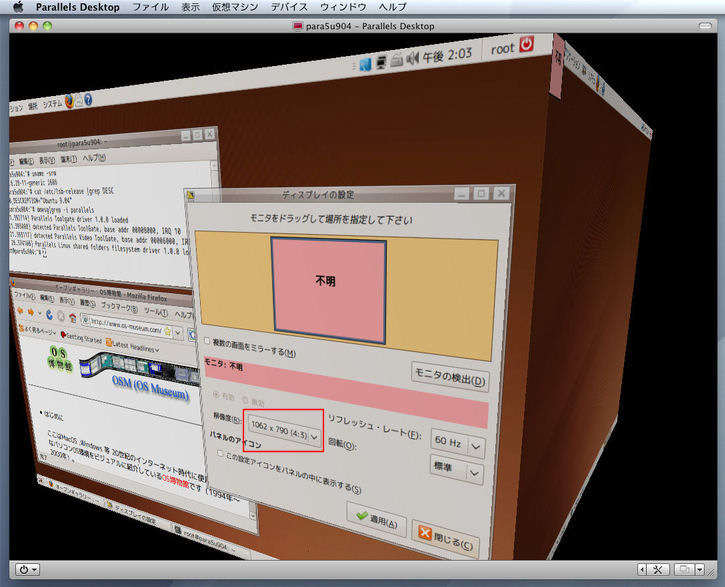Open Parallels configuration wrench icon

[x=657, y=569]
